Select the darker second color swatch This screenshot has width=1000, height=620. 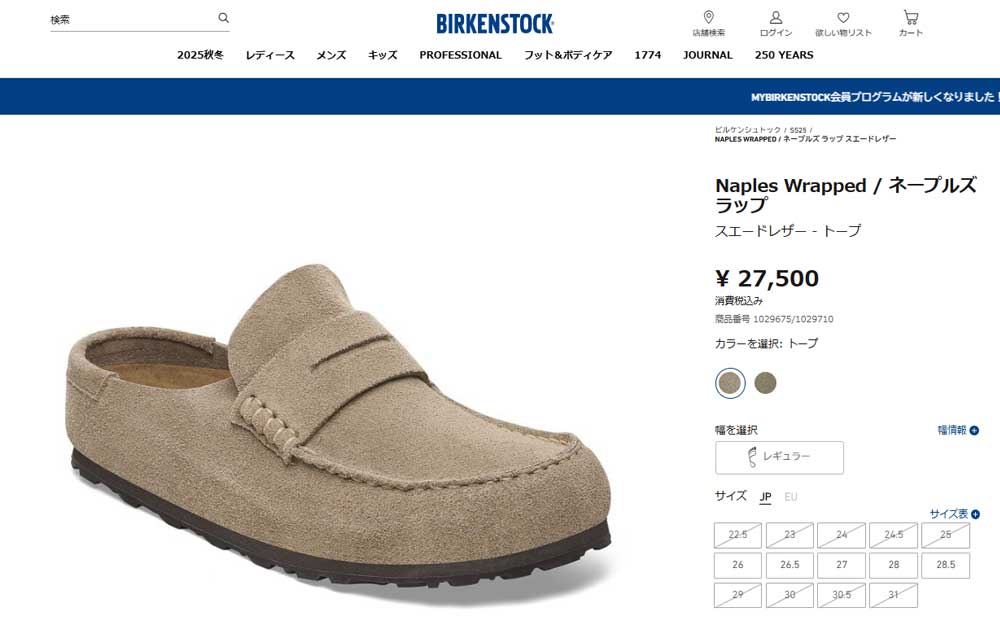tap(765, 382)
